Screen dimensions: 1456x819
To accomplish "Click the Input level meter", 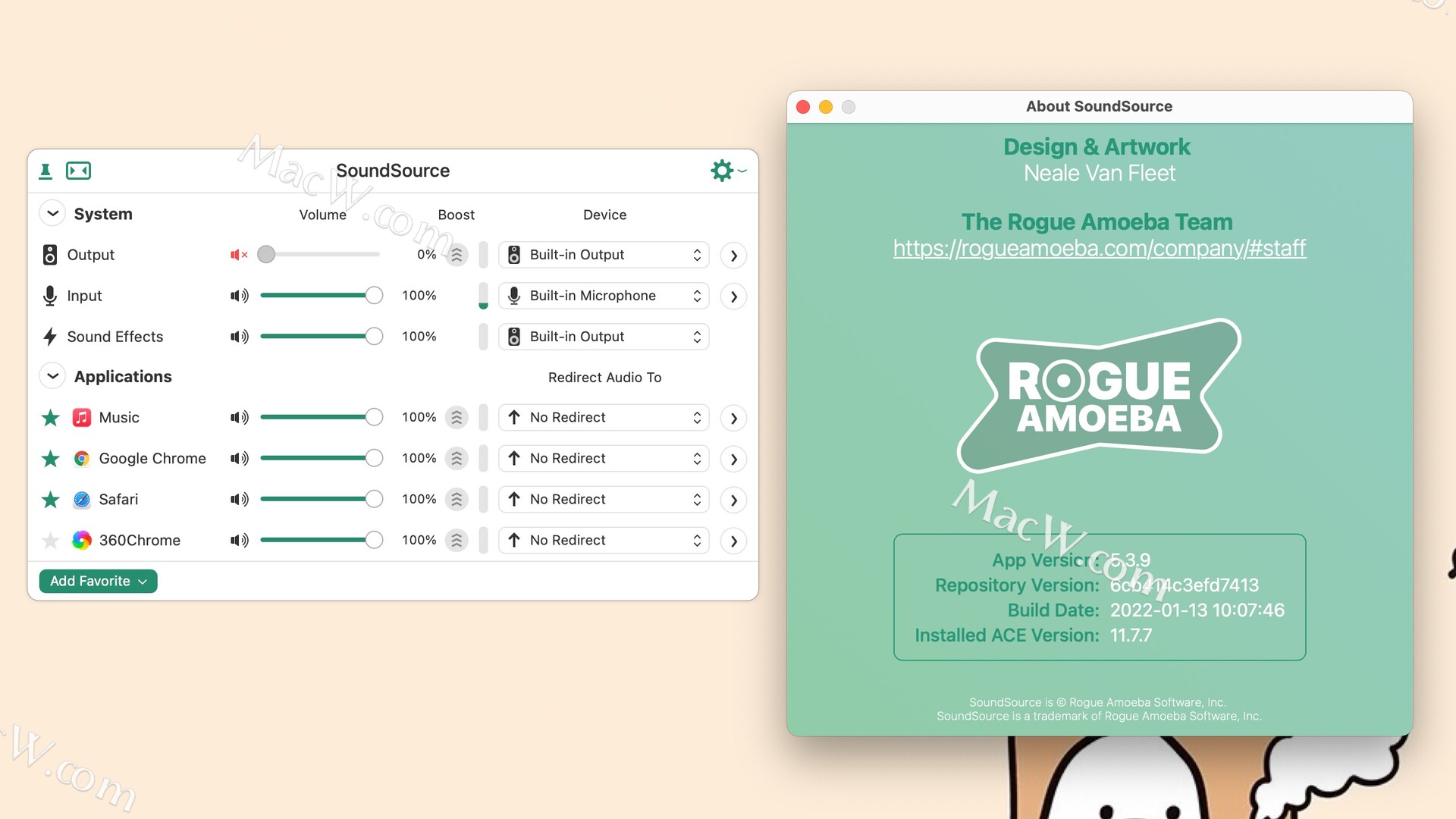I will [483, 296].
